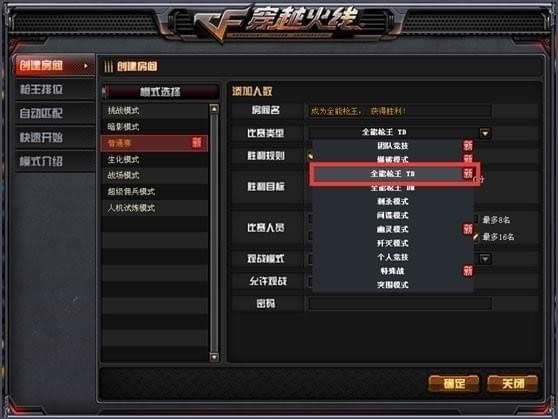Click the 新 badge beside 特殊战 option

pos(468,271)
